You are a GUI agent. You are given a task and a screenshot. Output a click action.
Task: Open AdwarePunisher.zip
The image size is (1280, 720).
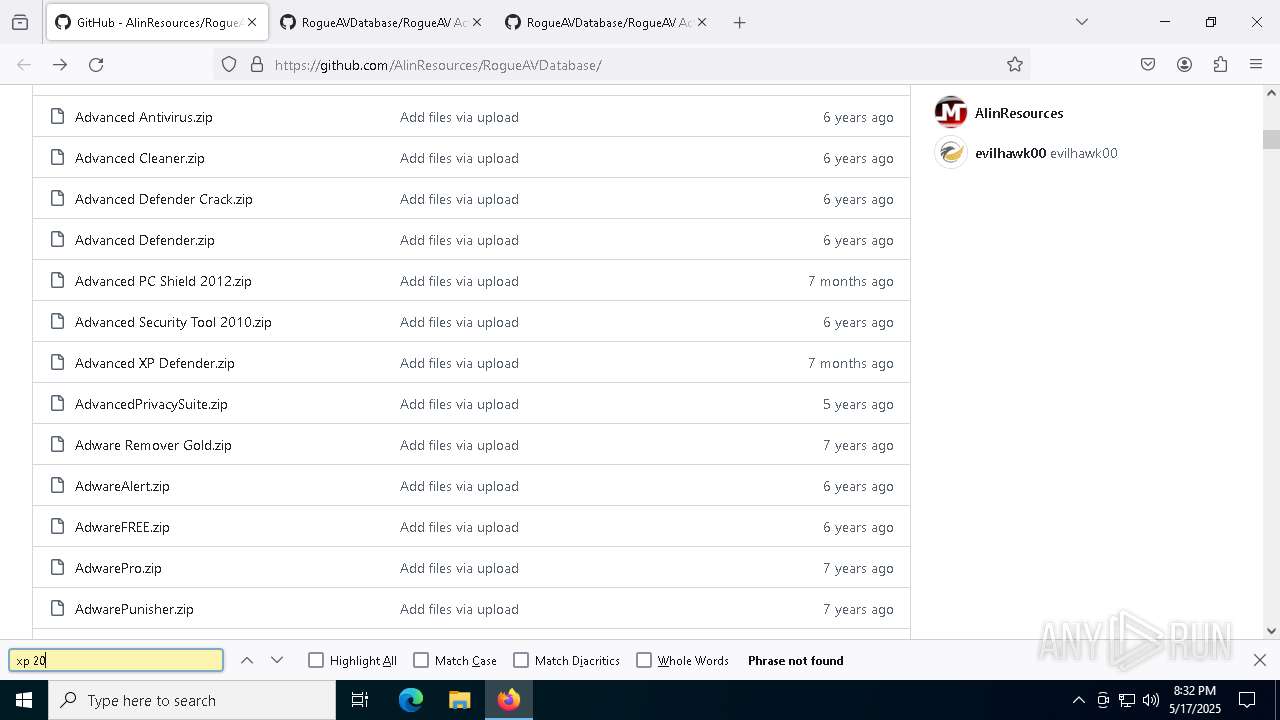(134, 609)
